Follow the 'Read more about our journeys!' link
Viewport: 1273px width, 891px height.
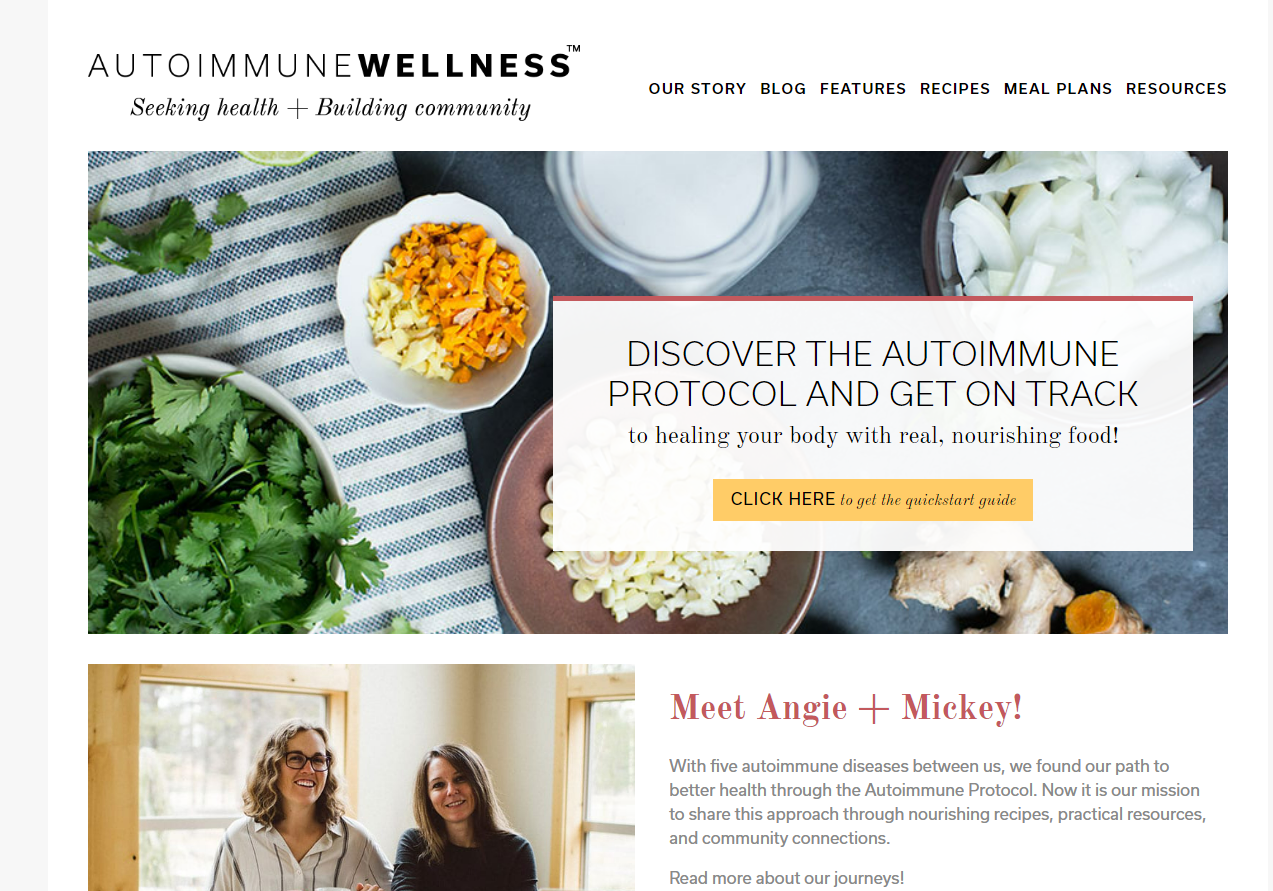[787, 878]
